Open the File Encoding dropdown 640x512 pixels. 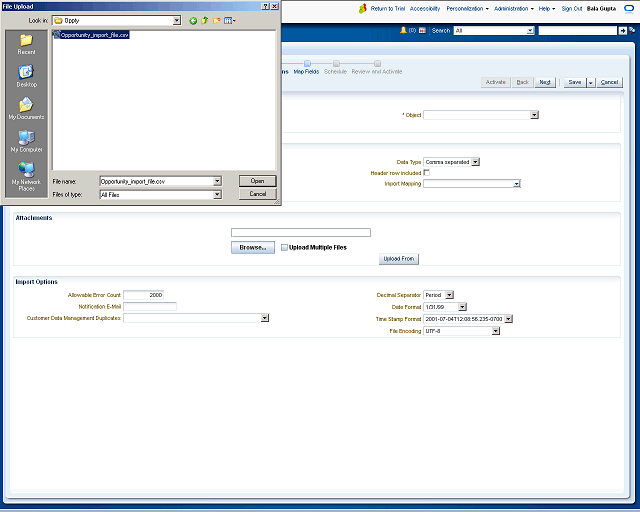(496, 331)
